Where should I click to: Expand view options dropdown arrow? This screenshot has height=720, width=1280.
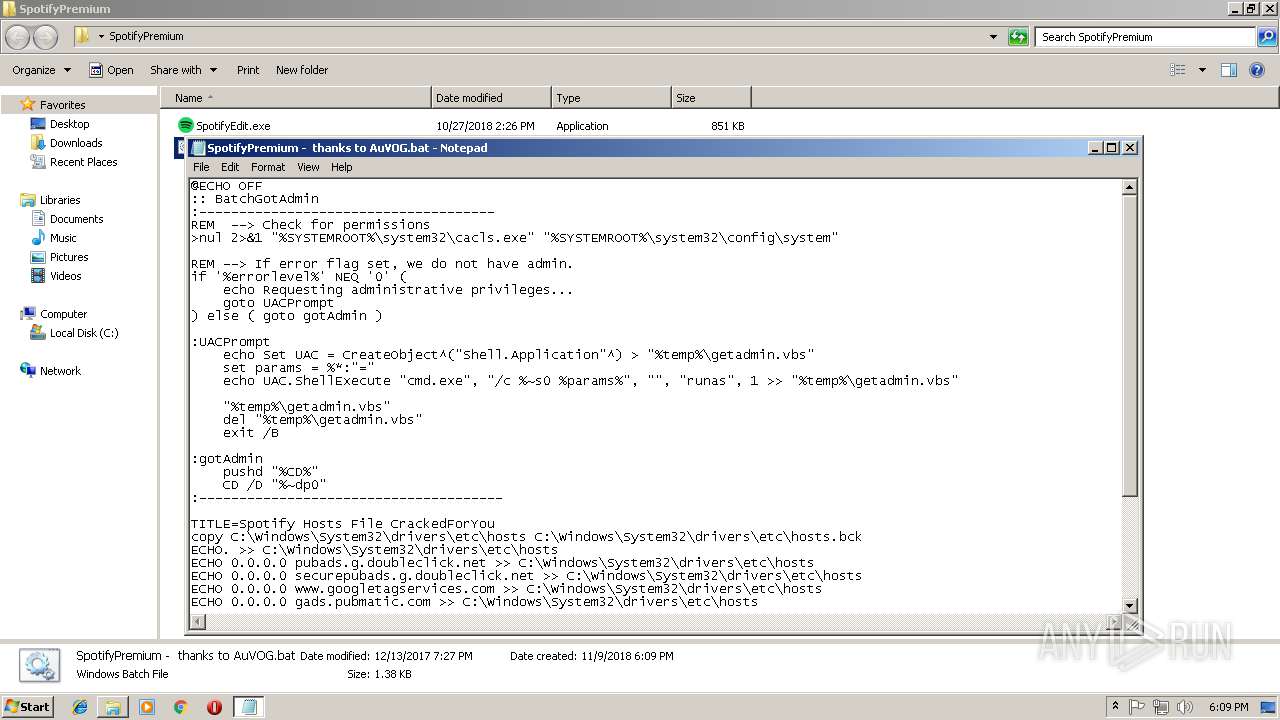point(1202,70)
